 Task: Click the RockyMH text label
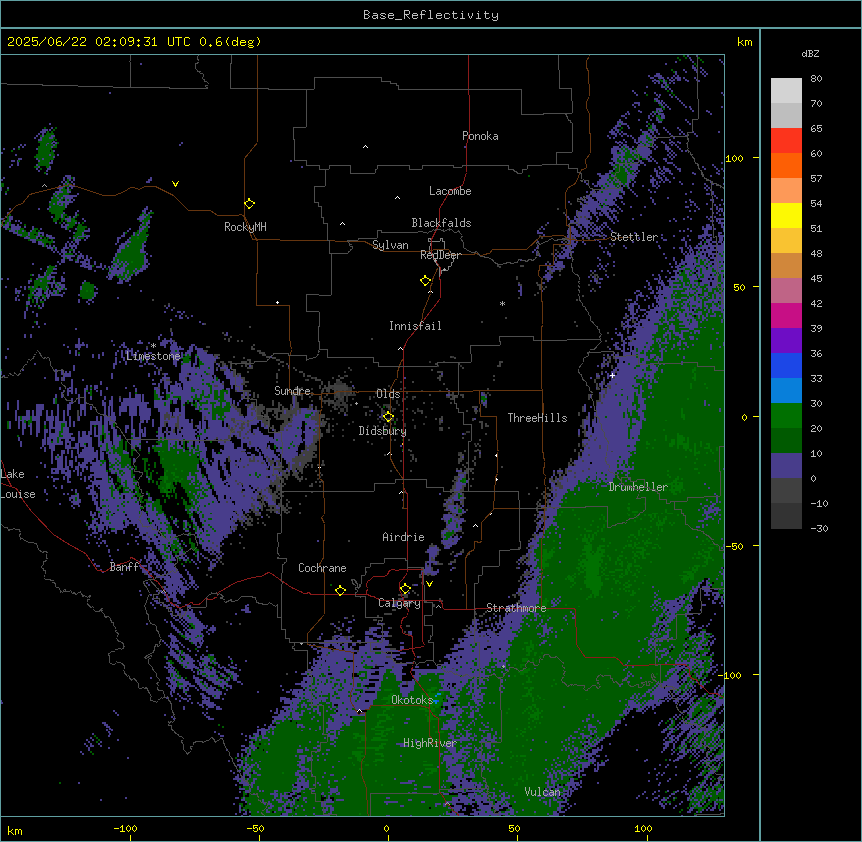245,227
